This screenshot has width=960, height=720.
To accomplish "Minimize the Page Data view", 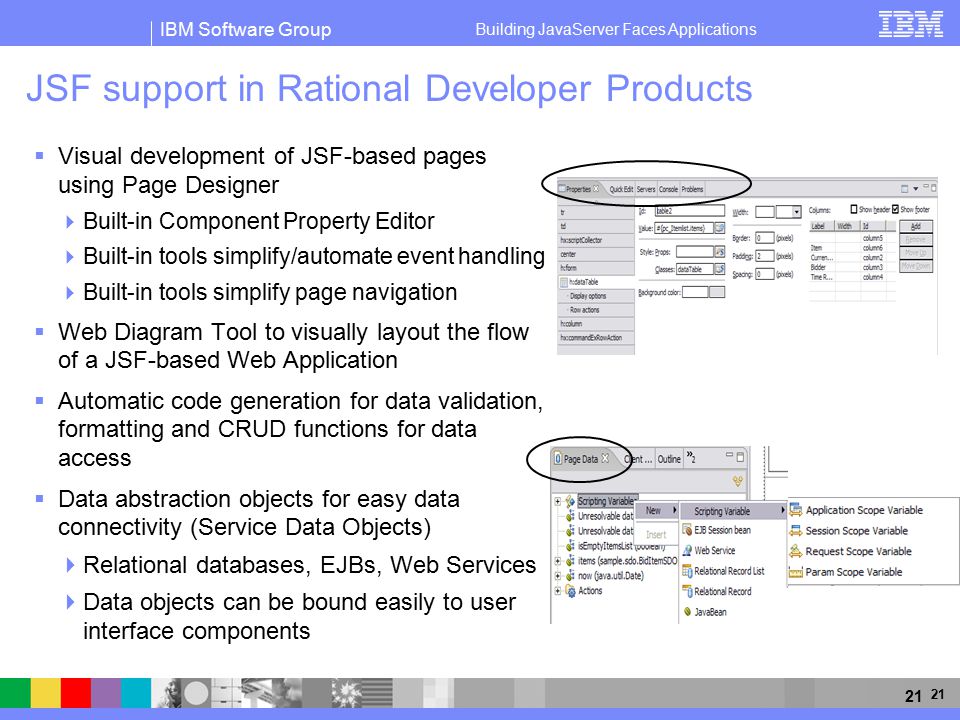I will pos(730,455).
